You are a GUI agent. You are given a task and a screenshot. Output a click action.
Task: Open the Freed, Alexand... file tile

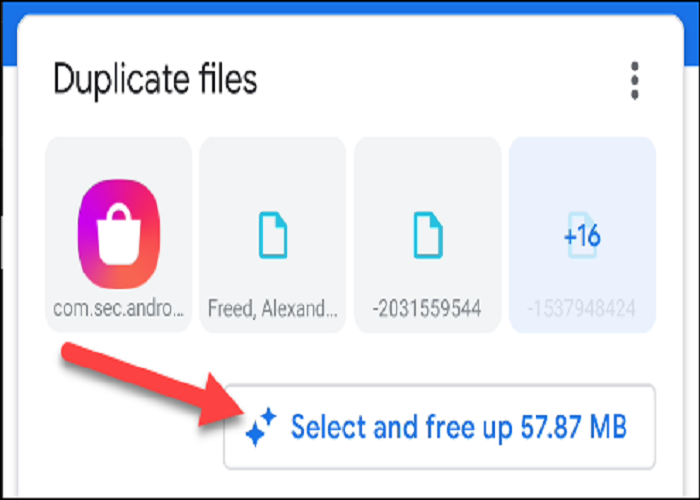point(273,235)
